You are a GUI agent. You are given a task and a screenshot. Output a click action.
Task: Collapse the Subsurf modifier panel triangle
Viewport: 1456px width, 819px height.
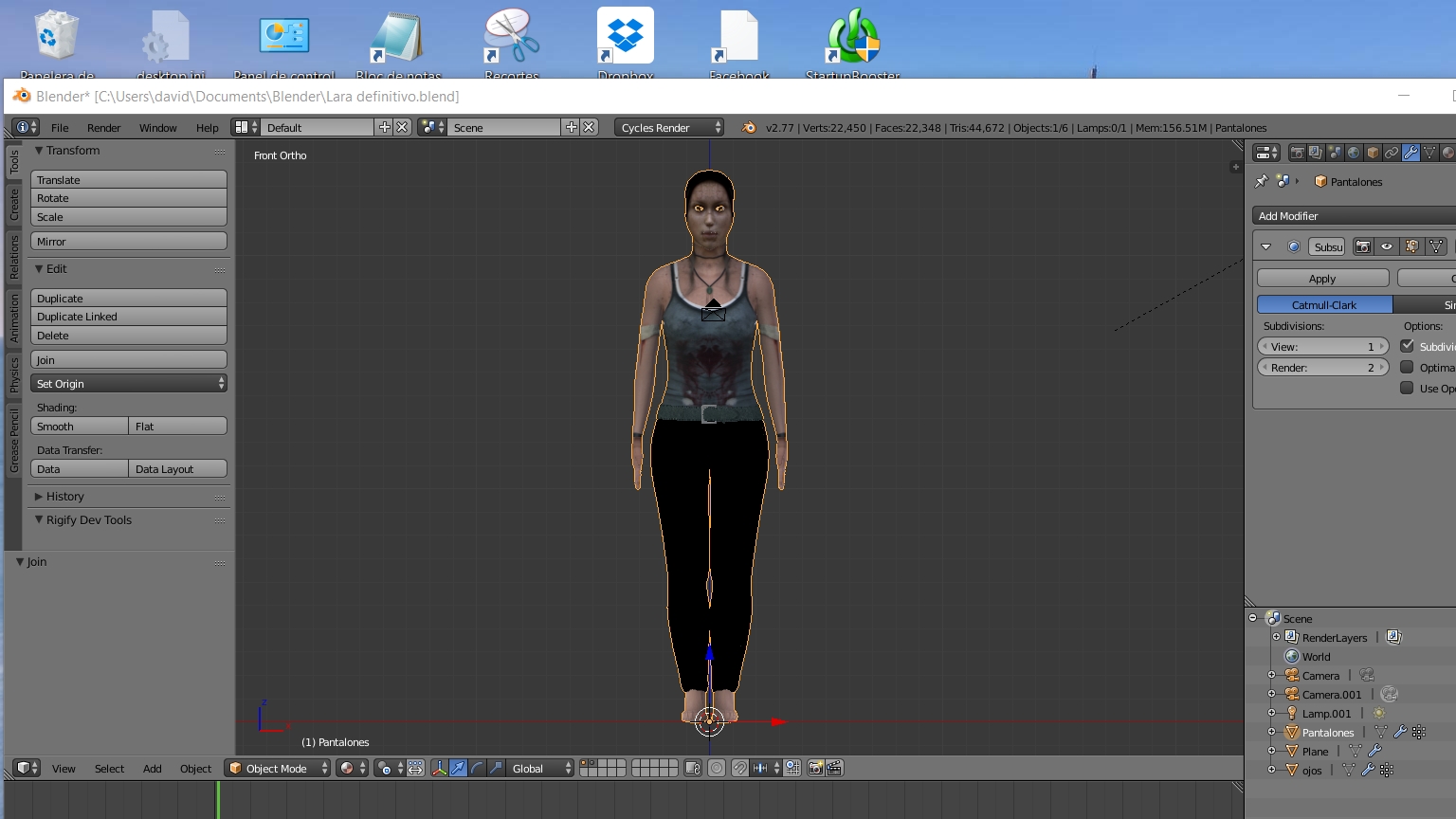coord(1265,246)
